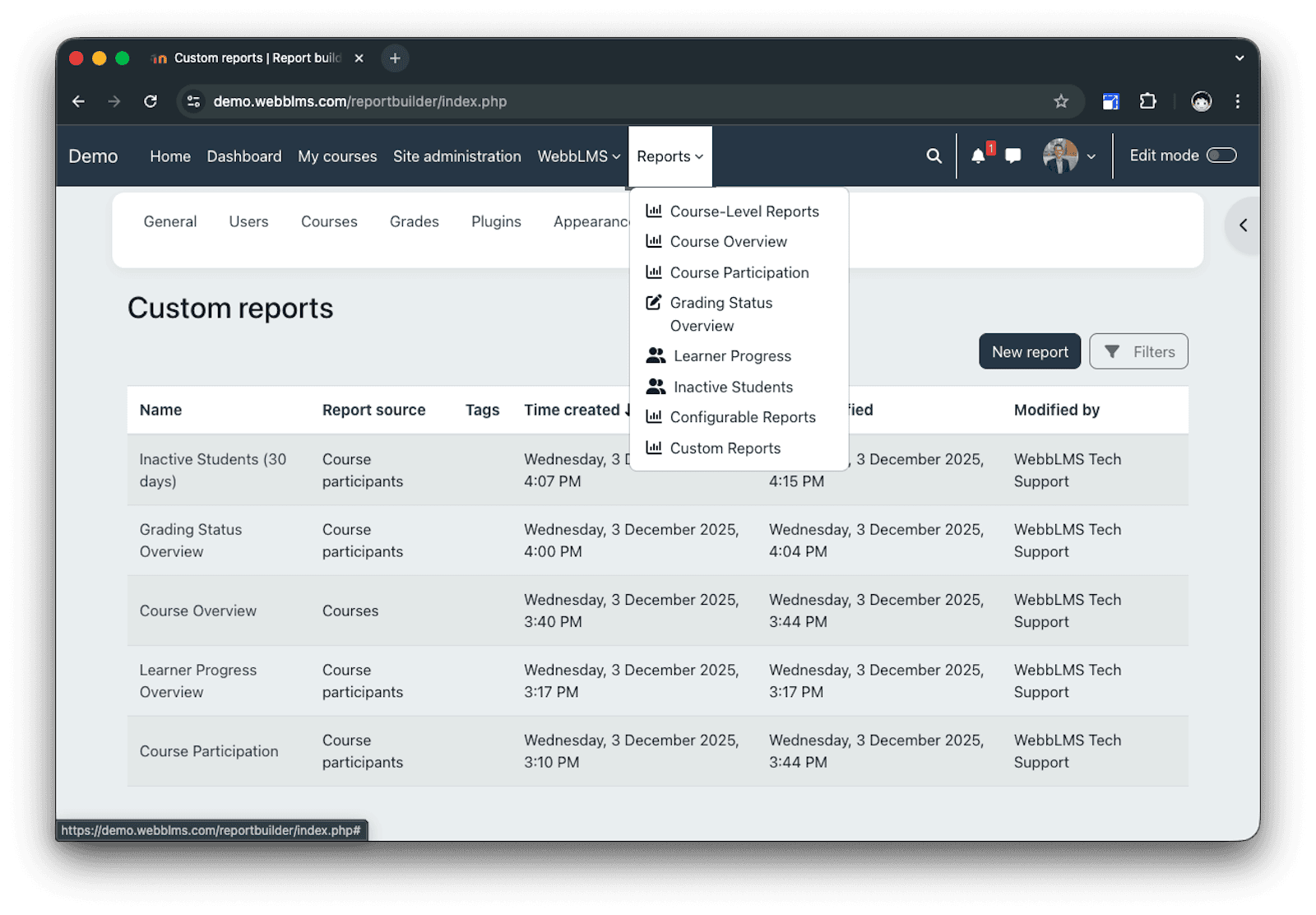Image resolution: width=1316 pixels, height=915 pixels.
Task: Click the funnel icon on the Filters button
Action: pos(1114,351)
